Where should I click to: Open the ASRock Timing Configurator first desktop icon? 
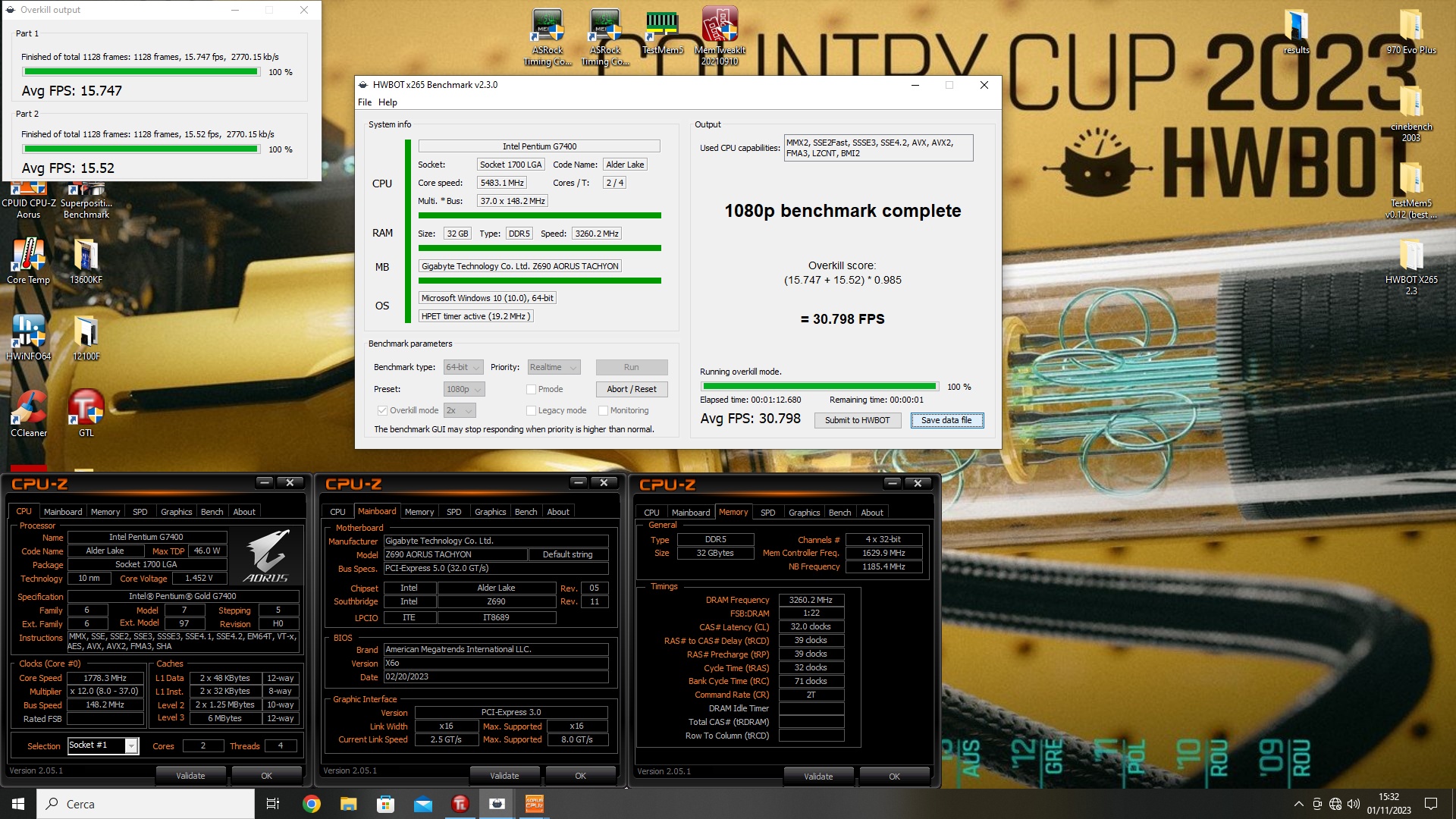pos(548,36)
